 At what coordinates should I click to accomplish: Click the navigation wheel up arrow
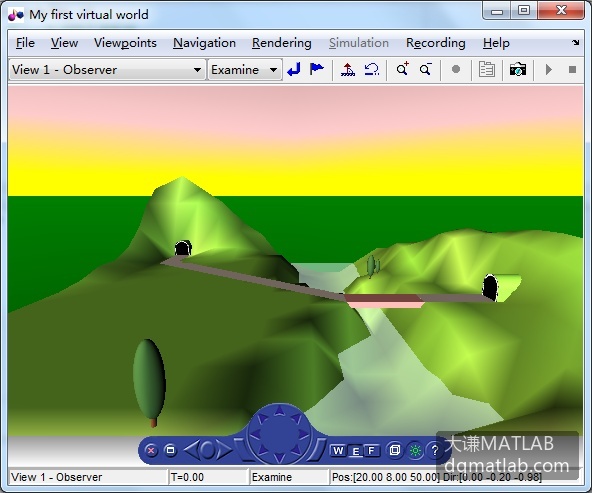coord(279,410)
